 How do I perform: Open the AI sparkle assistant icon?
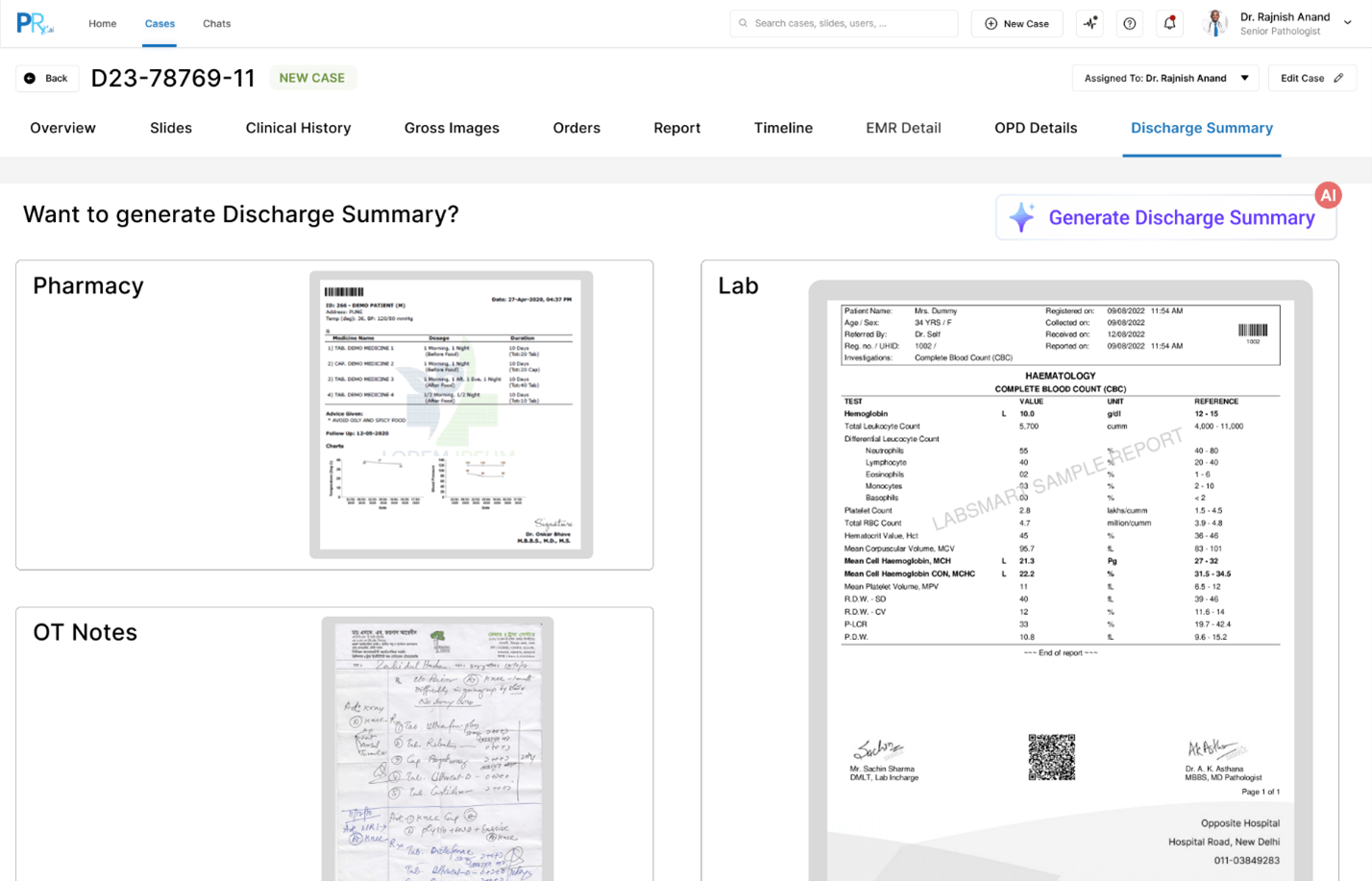click(1090, 24)
